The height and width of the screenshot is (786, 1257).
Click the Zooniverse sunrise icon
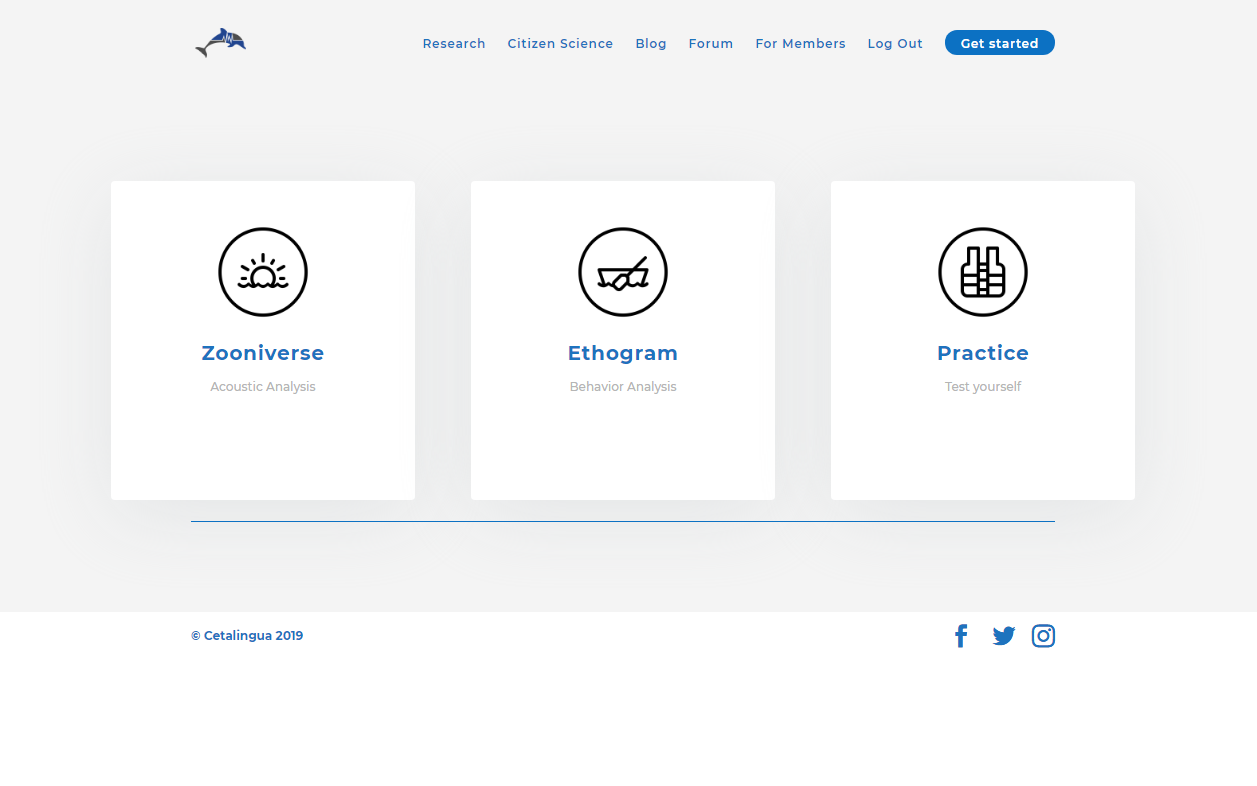tap(263, 272)
